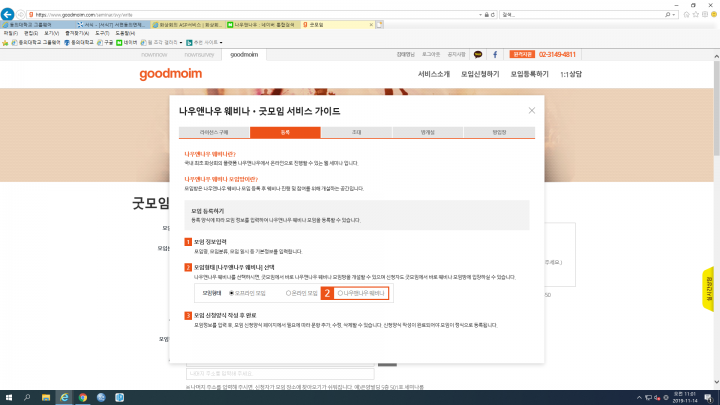The image size is (720, 405).
Task: Click the goodmoim logo
Action: tap(171, 74)
